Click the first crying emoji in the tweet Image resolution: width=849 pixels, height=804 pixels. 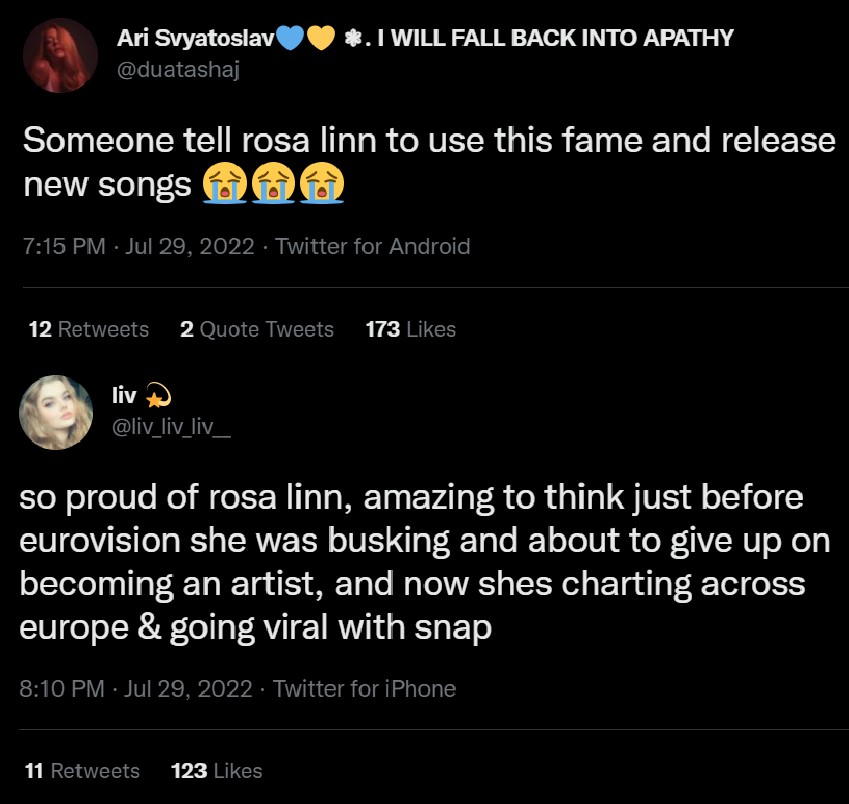pos(224,184)
